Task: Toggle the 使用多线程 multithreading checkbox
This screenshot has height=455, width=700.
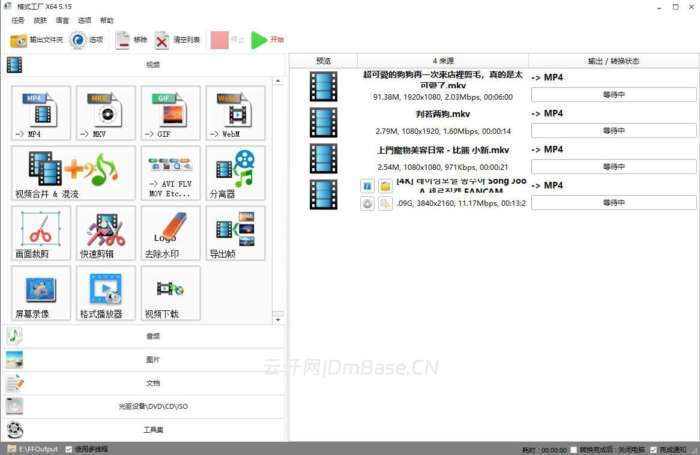Action: 69,449
